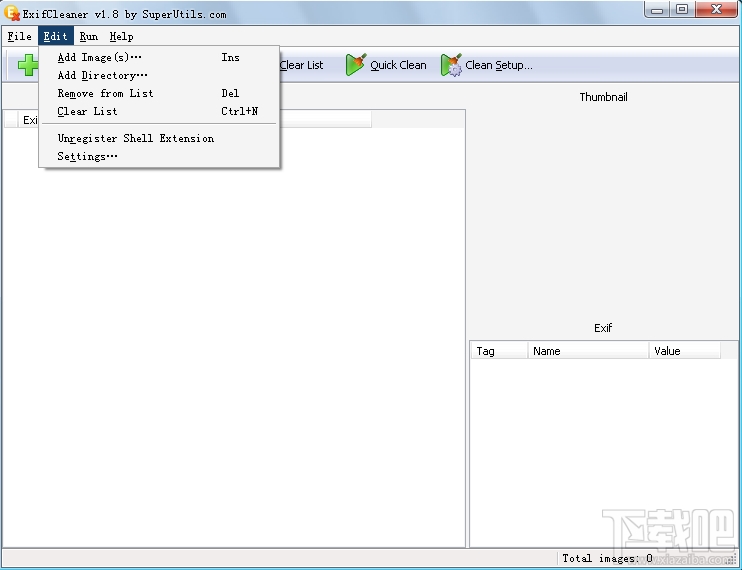742x570 pixels.
Task: Click the ExifCleaner app icon in title bar
Action: click(x=12, y=13)
